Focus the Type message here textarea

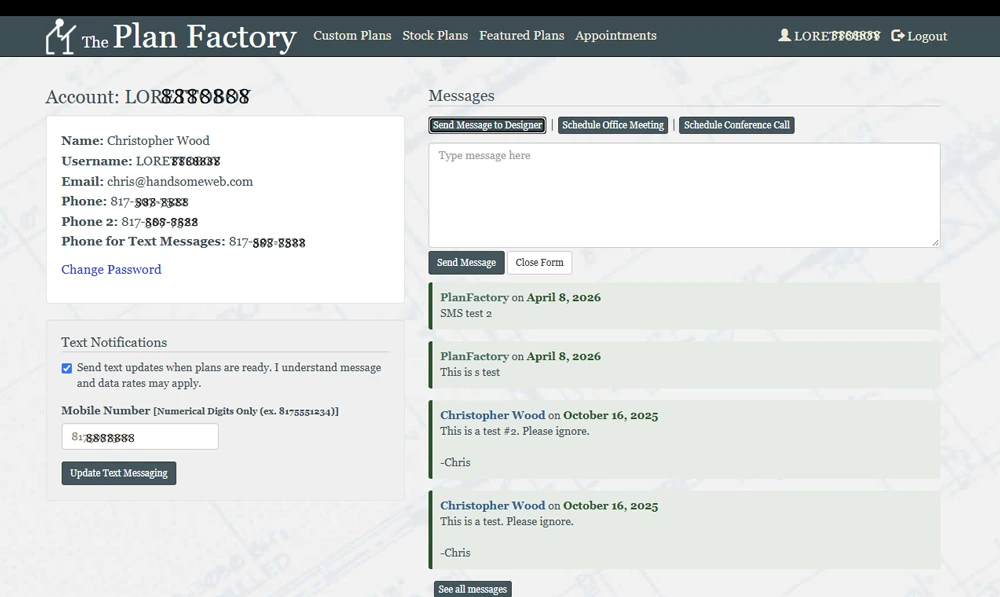pos(684,195)
